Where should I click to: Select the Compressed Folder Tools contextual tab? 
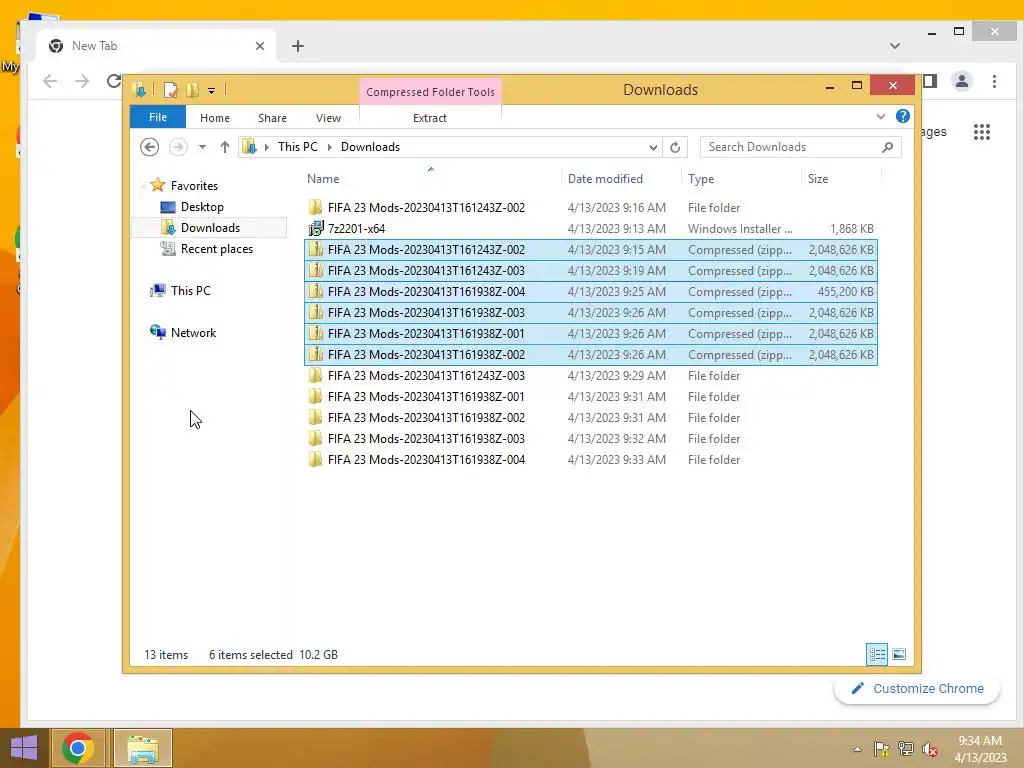tap(430, 92)
